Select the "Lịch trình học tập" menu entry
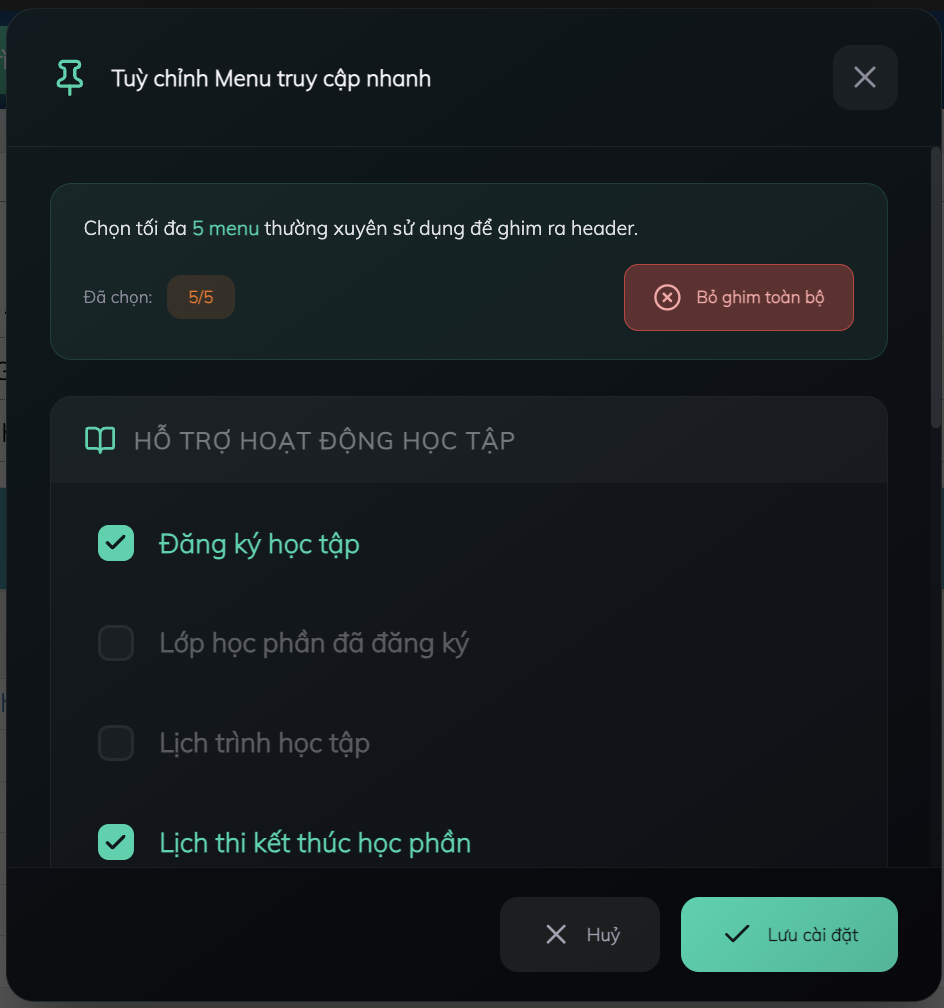 click(266, 743)
